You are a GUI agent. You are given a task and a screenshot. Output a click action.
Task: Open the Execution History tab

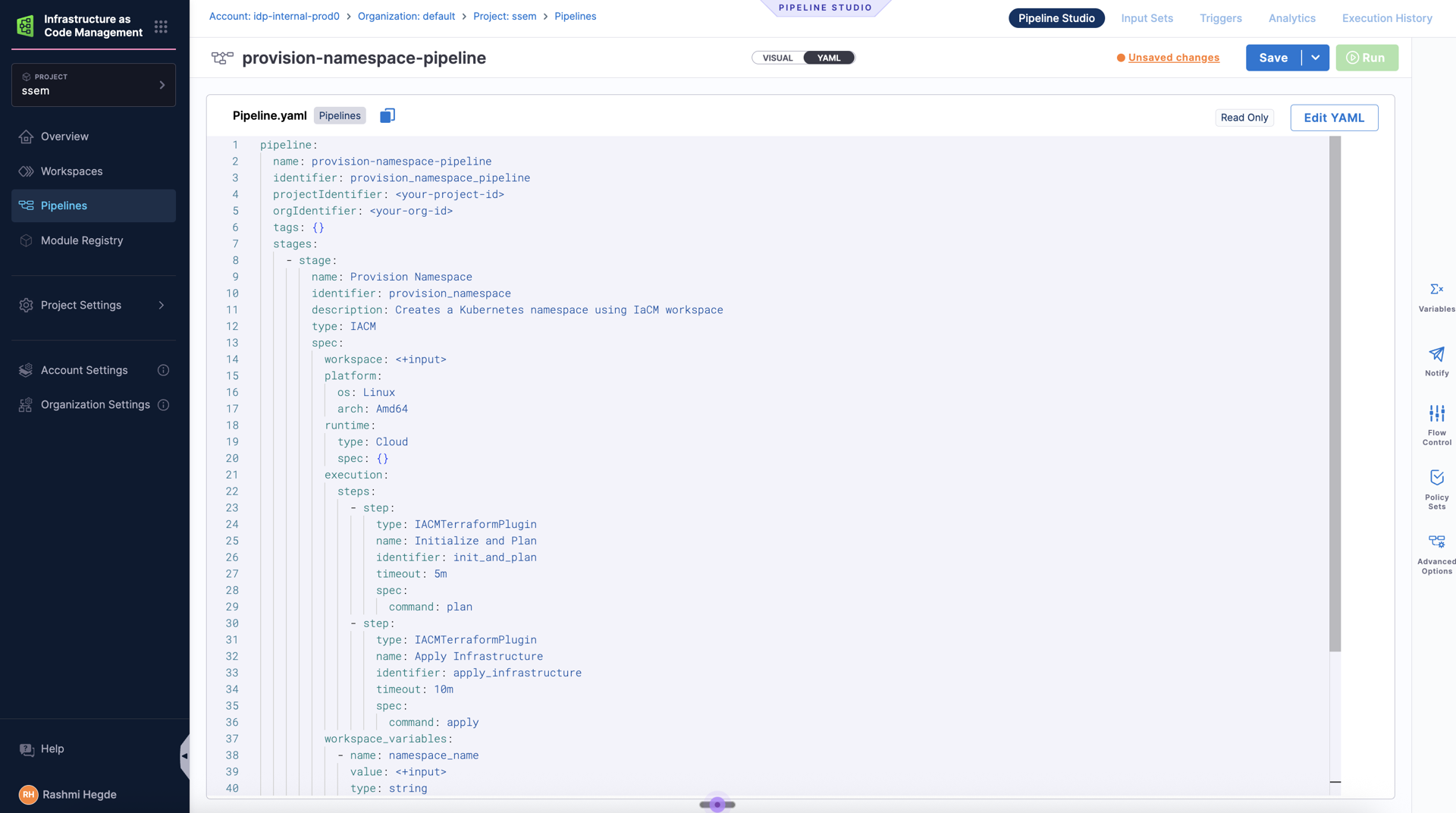point(1386,18)
